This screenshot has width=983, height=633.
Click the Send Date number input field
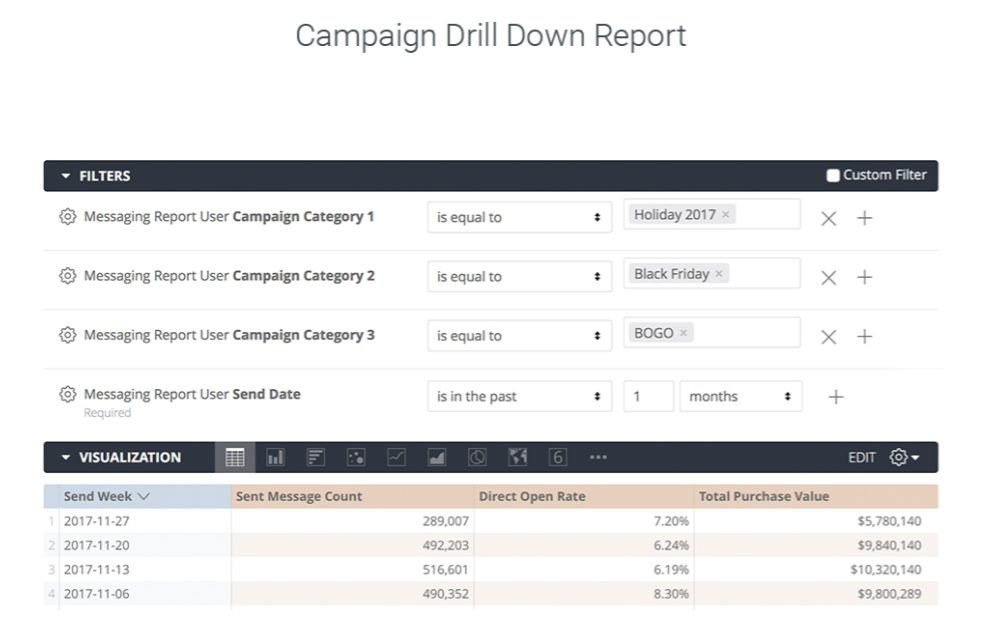click(x=648, y=396)
